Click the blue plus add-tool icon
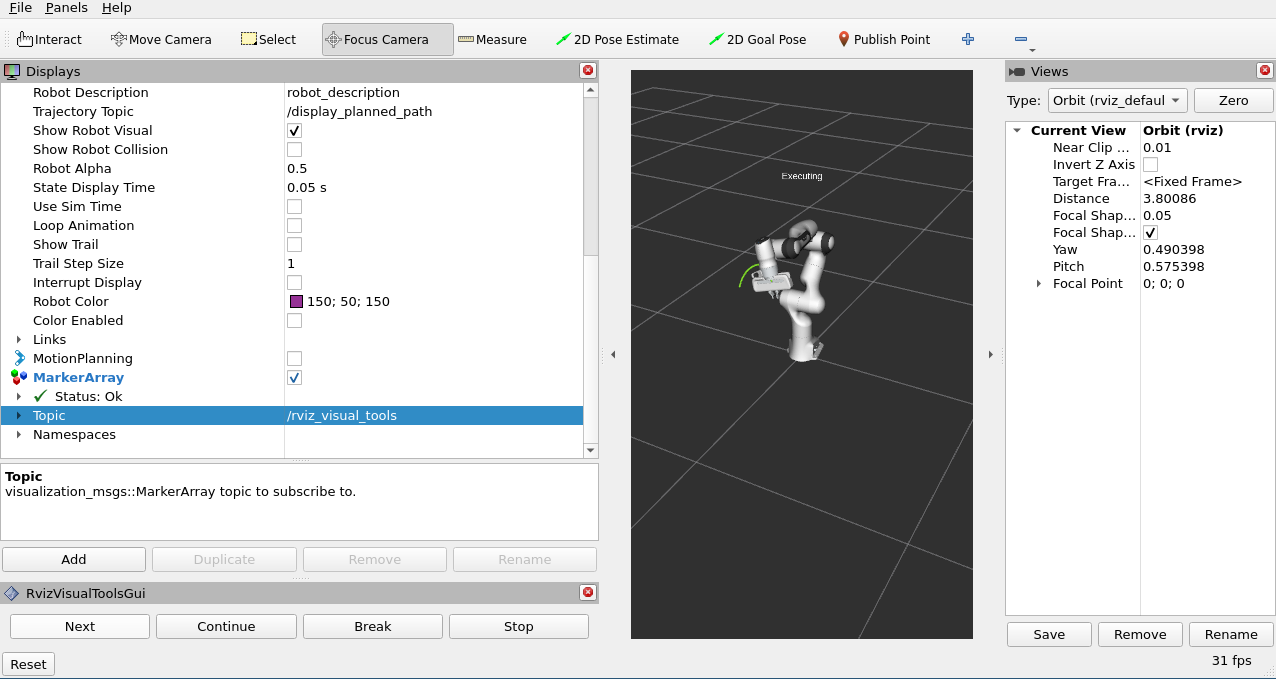The height and width of the screenshot is (679, 1276). (967, 39)
